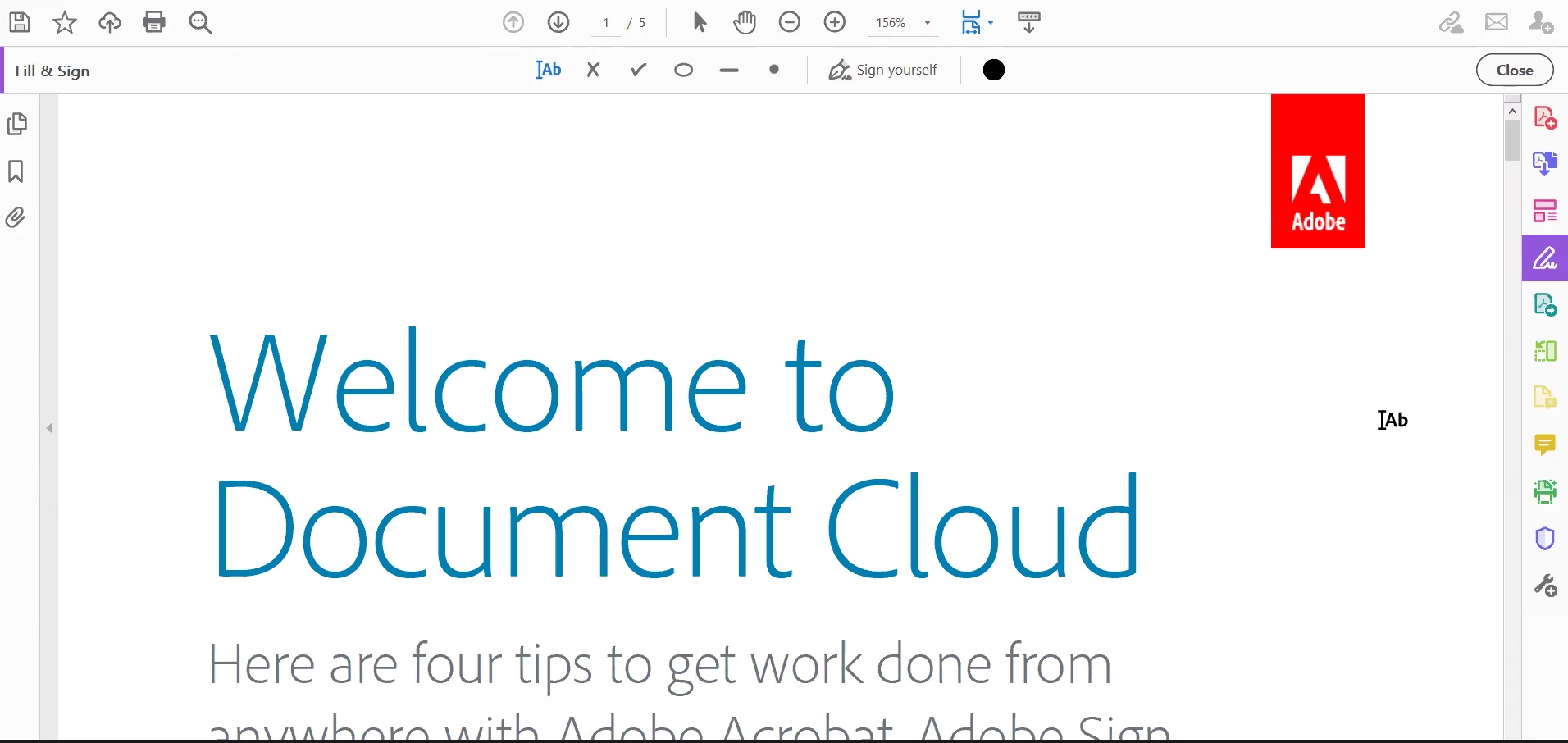Open the Comment tool in sidebar
Screen dimensions: 1568x743
1545,444
